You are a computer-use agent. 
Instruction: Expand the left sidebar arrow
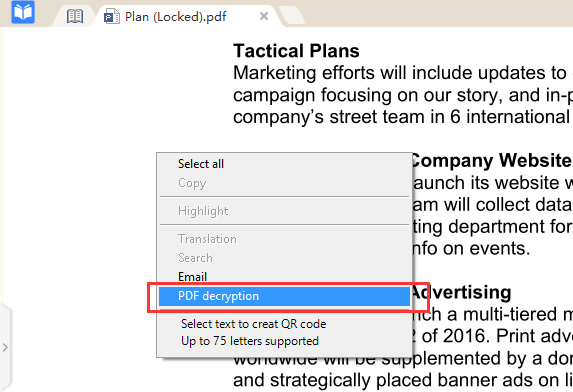click(5, 347)
